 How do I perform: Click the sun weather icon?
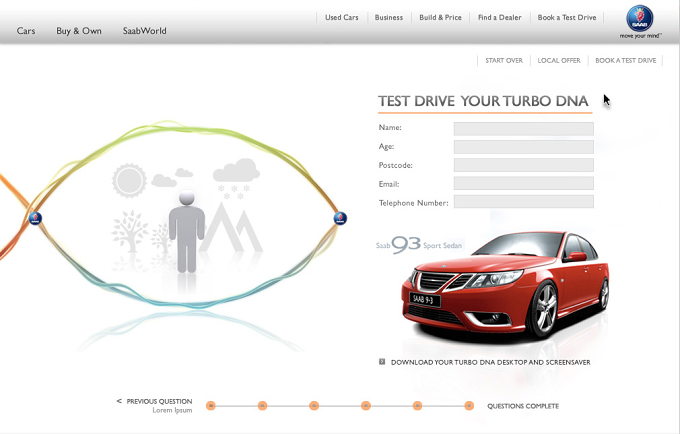click(129, 180)
